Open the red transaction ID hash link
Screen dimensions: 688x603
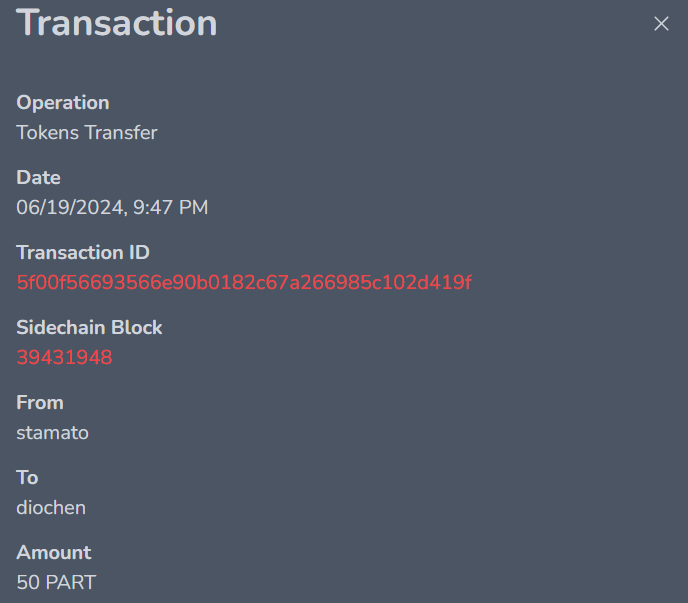click(244, 282)
